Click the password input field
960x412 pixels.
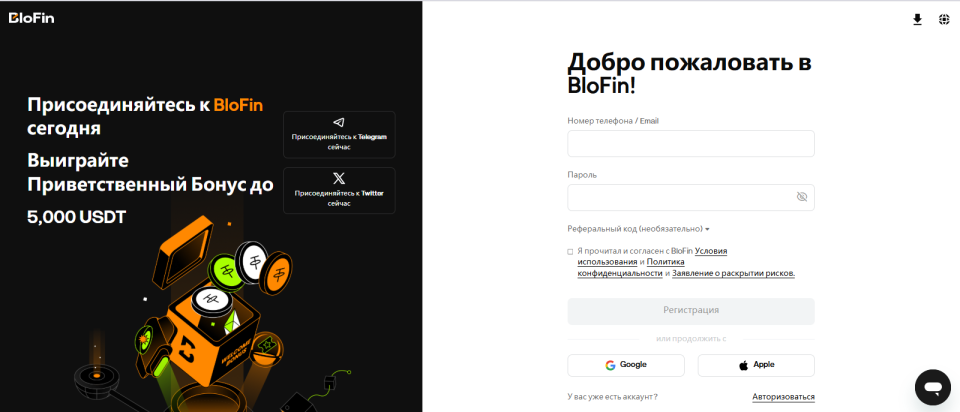[x=680, y=197]
